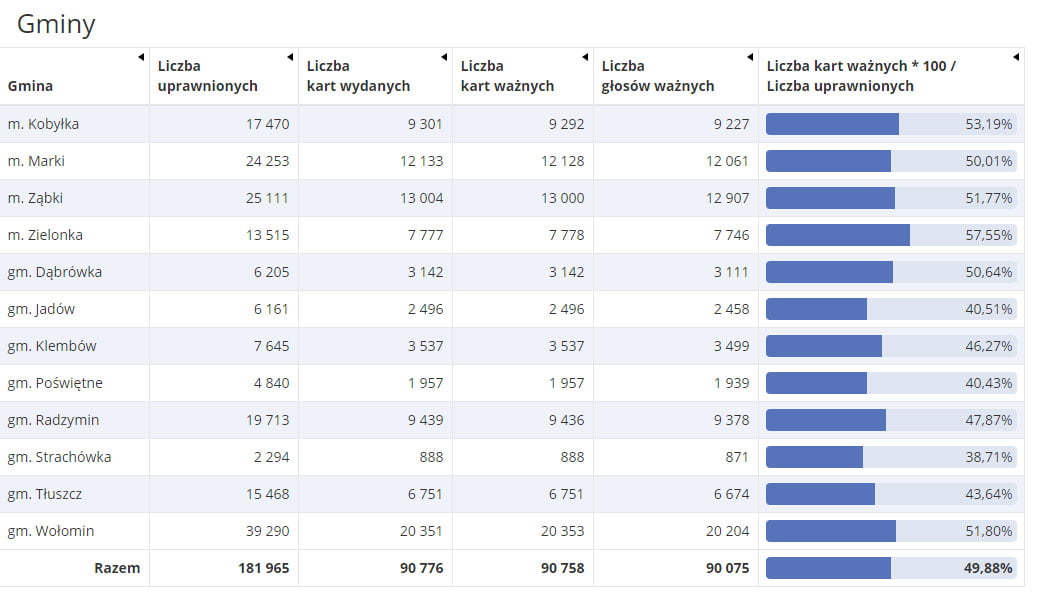Click sort arrow of the percentage column
The height and width of the screenshot is (602, 1037).
tap(1016, 57)
